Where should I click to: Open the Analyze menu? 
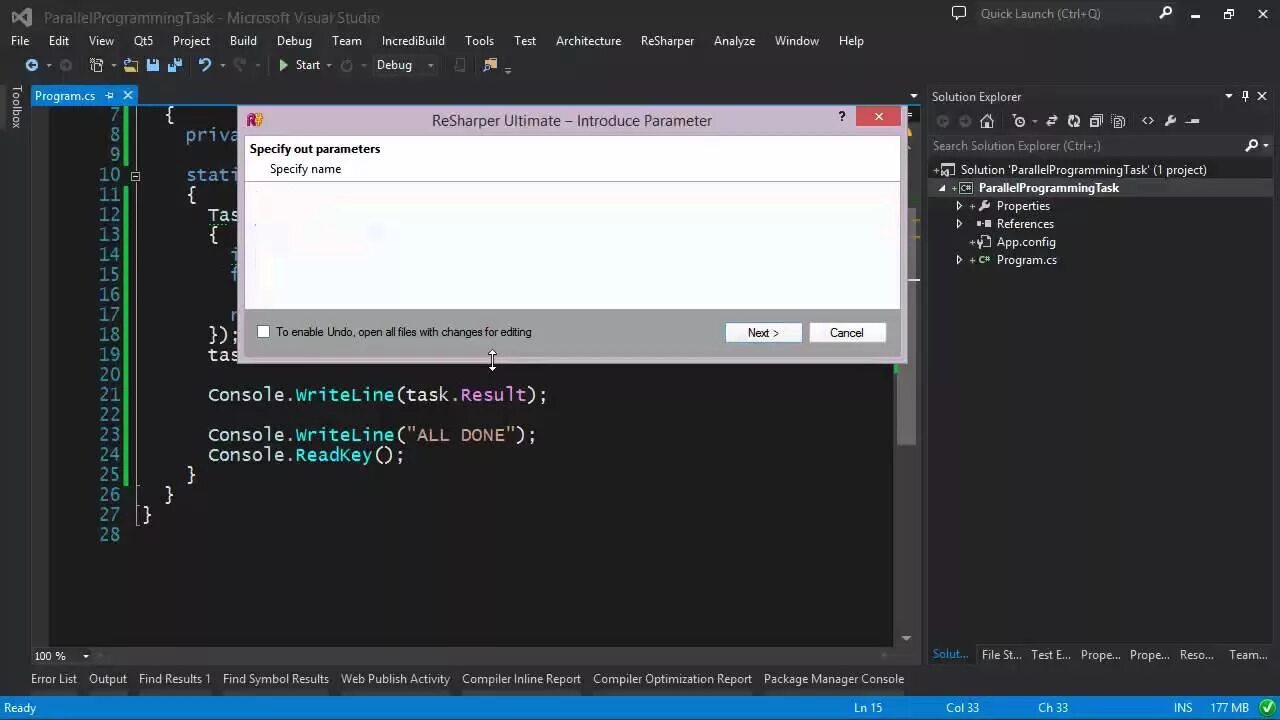(x=734, y=41)
